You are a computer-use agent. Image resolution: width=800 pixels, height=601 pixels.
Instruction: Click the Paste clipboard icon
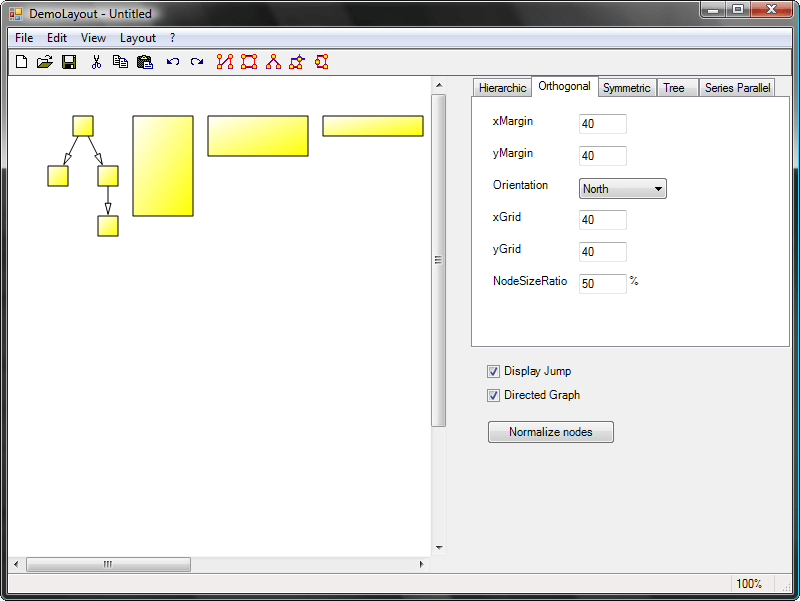pos(144,62)
